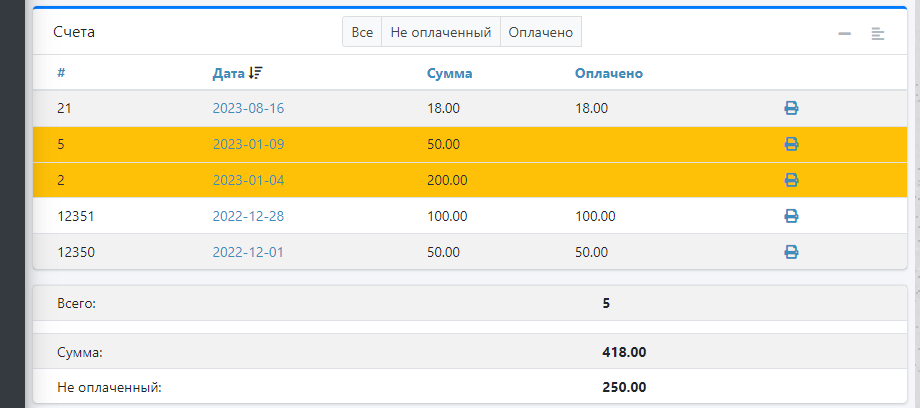Open invoice dated 2023-08-16

(248, 108)
